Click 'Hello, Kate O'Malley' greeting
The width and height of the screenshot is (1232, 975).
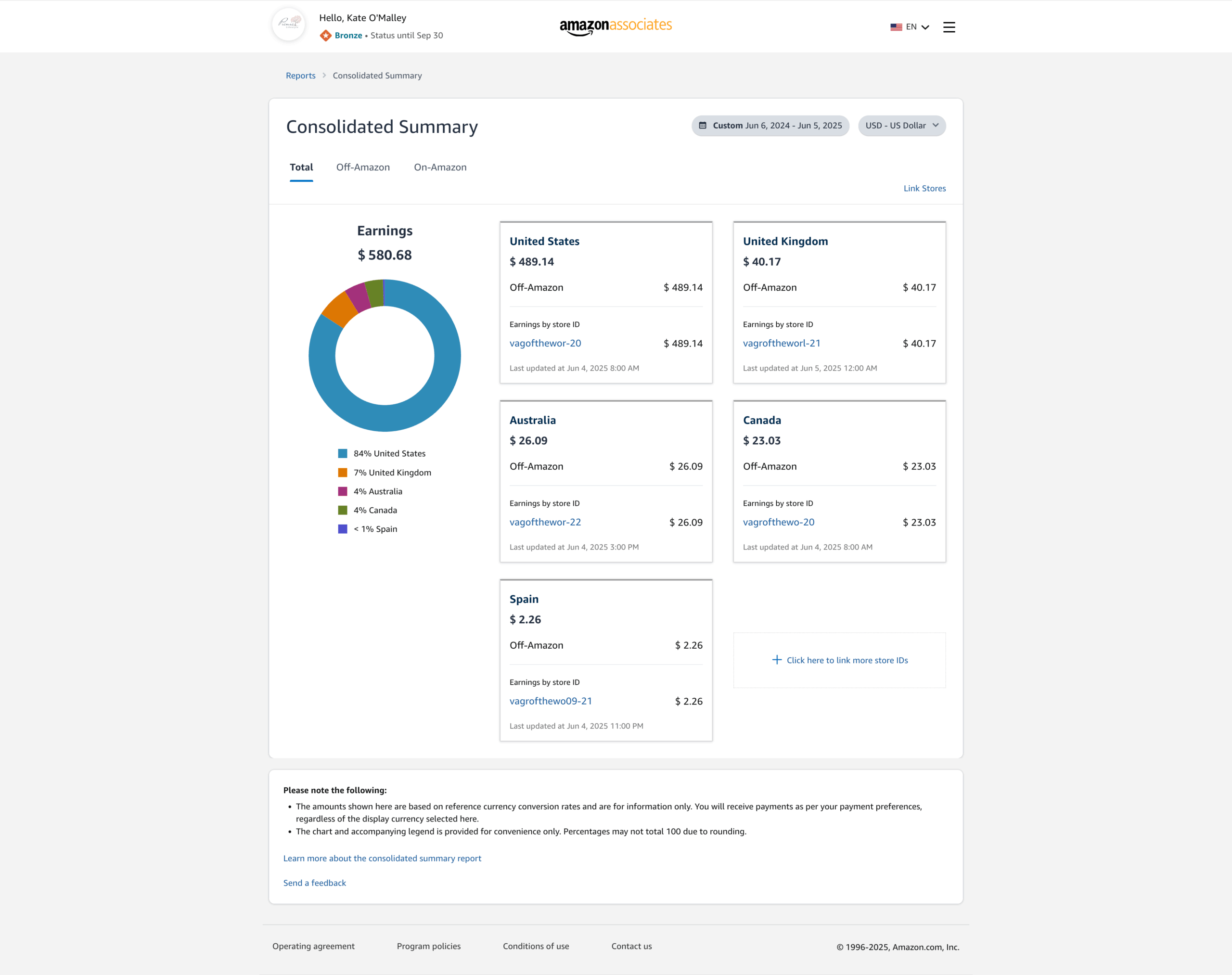362,18
